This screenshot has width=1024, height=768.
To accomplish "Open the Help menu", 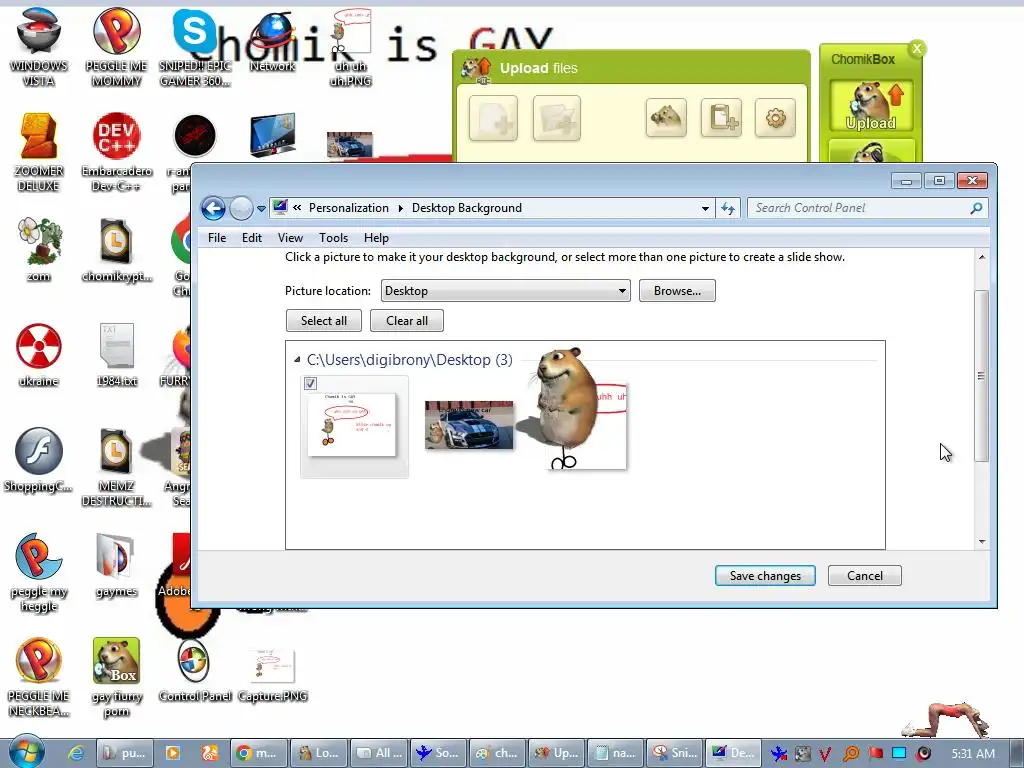I will 376,238.
